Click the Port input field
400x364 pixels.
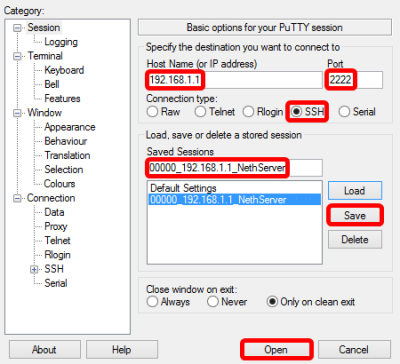click(x=355, y=80)
